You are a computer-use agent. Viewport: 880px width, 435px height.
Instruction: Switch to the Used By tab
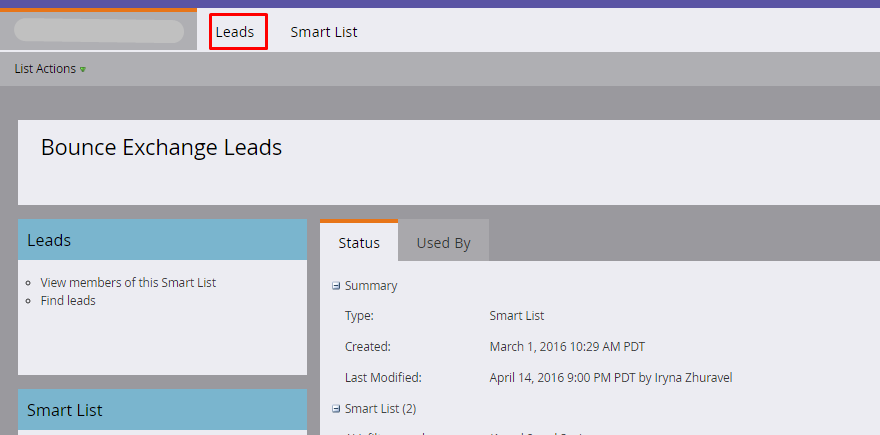(x=443, y=242)
